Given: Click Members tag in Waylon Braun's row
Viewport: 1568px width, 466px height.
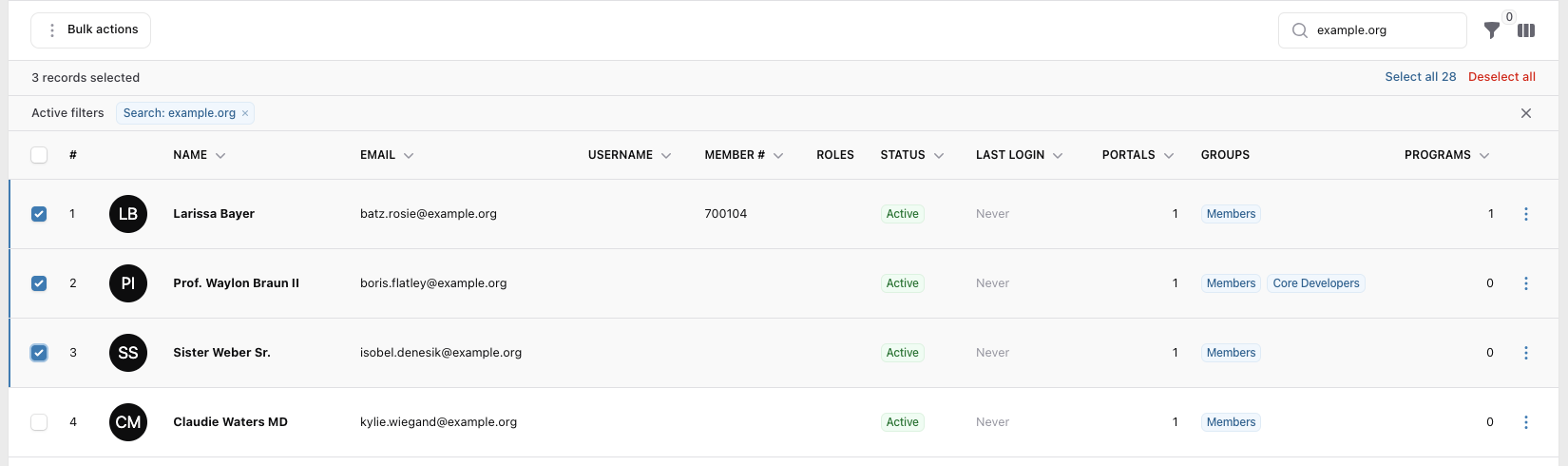Looking at the screenshot, I should pos(1231,283).
